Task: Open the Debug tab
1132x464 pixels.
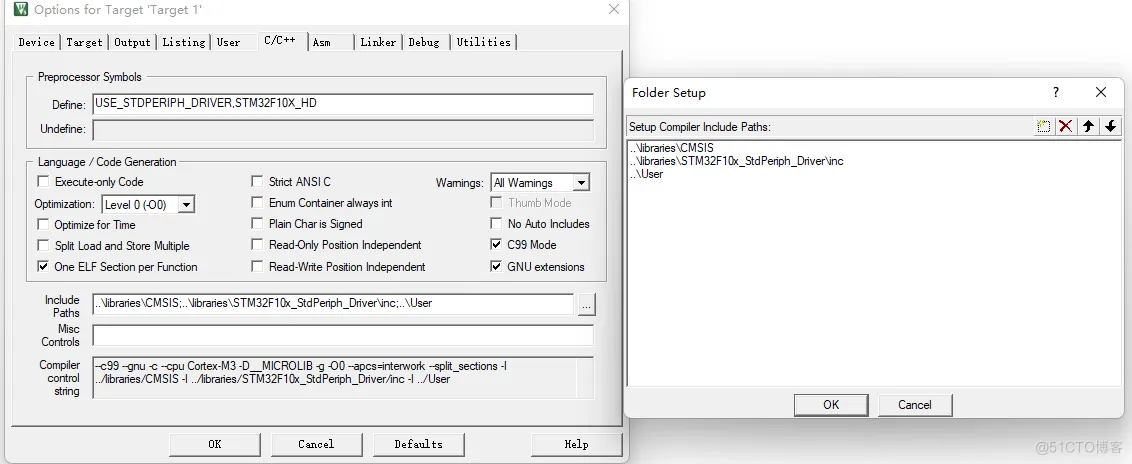Action: pyautogui.click(x=424, y=43)
